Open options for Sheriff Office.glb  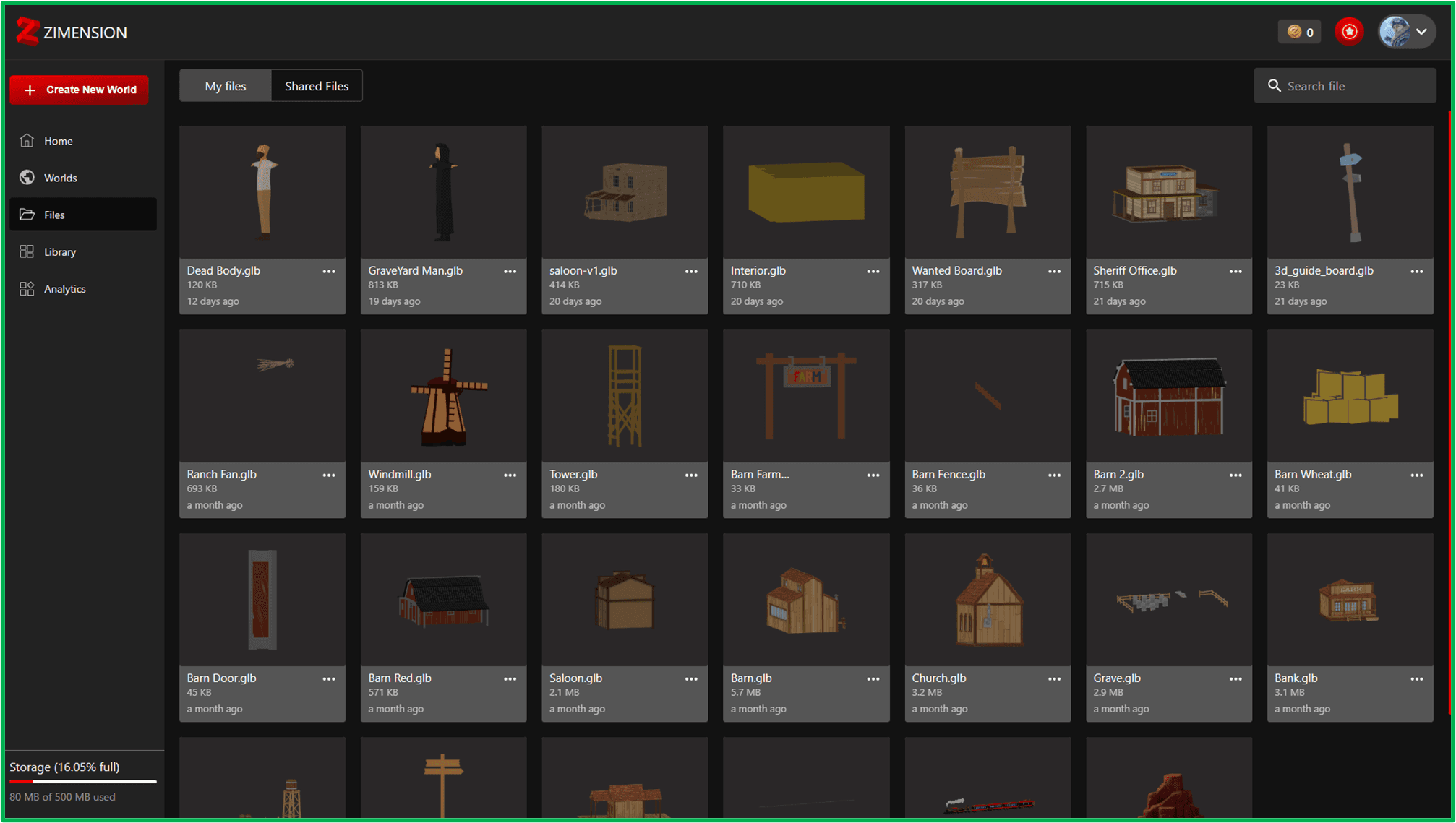click(x=1236, y=271)
